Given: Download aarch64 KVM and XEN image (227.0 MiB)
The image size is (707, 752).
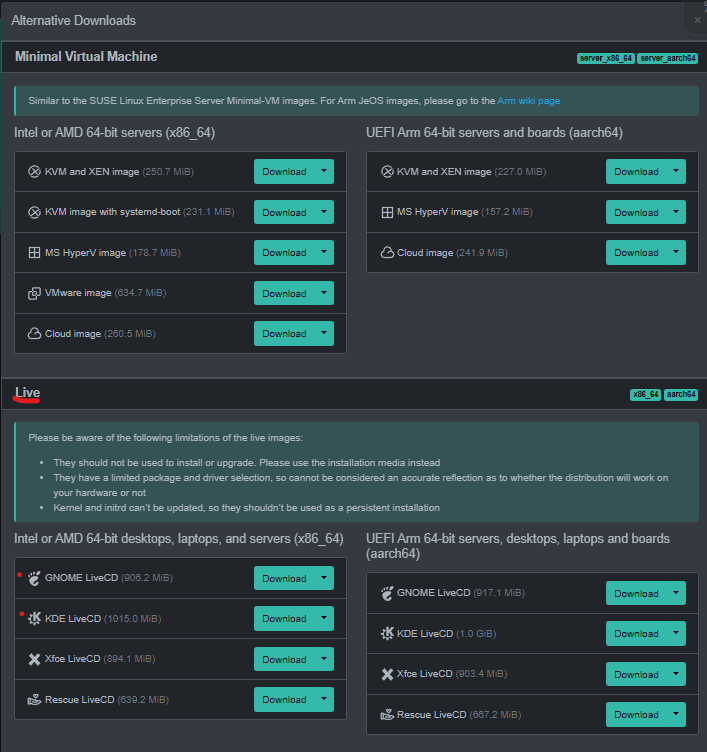Looking at the screenshot, I should pyautogui.click(x=636, y=172).
